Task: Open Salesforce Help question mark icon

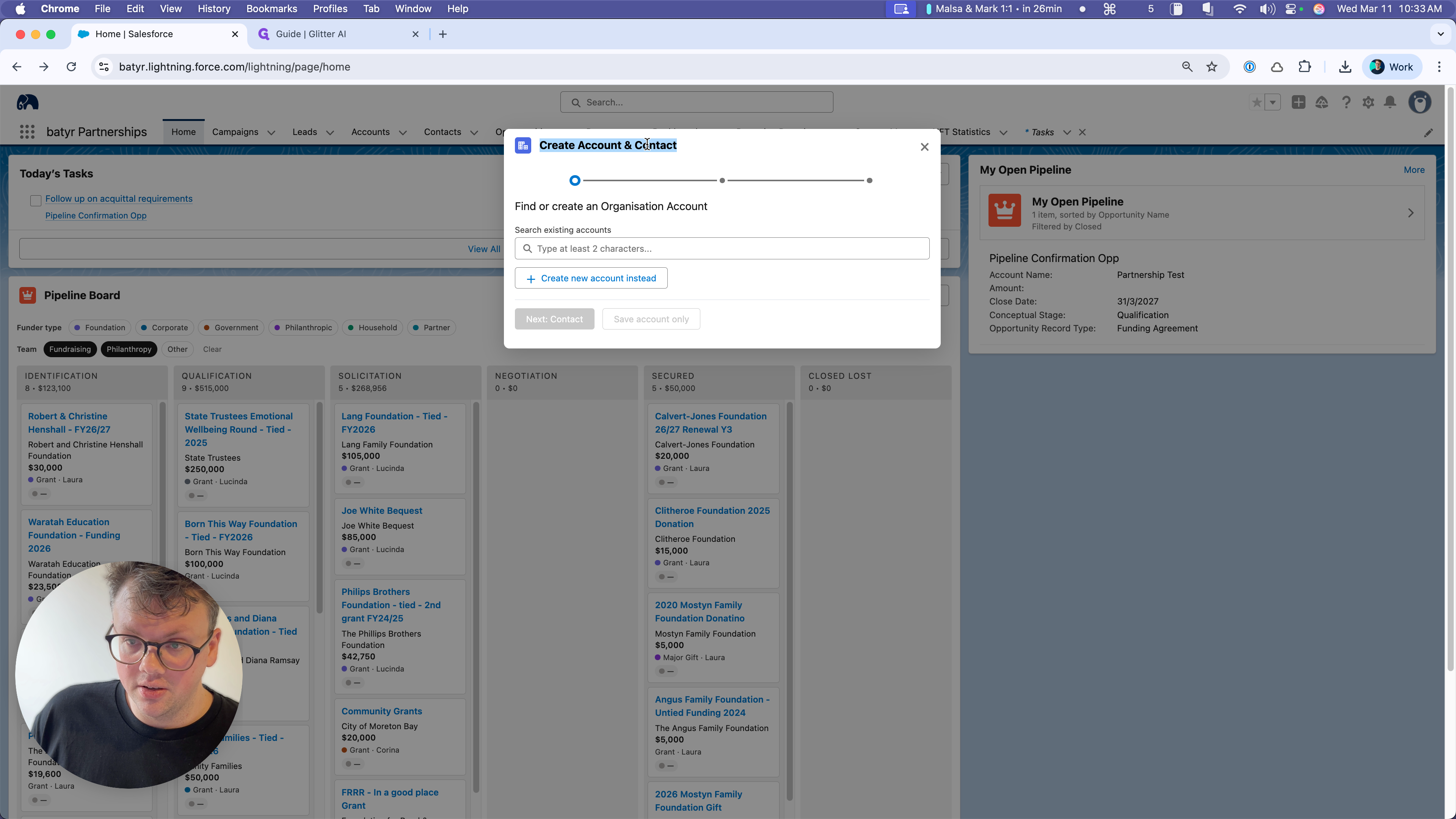Action: click(x=1346, y=102)
